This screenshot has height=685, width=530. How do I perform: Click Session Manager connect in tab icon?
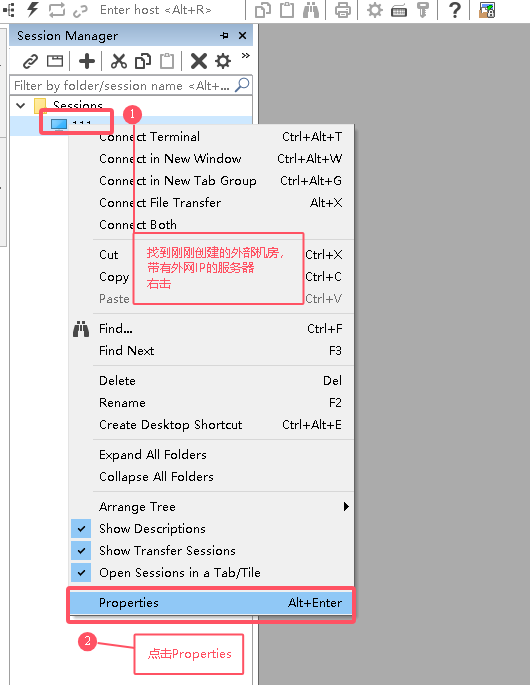[x=55, y=61]
